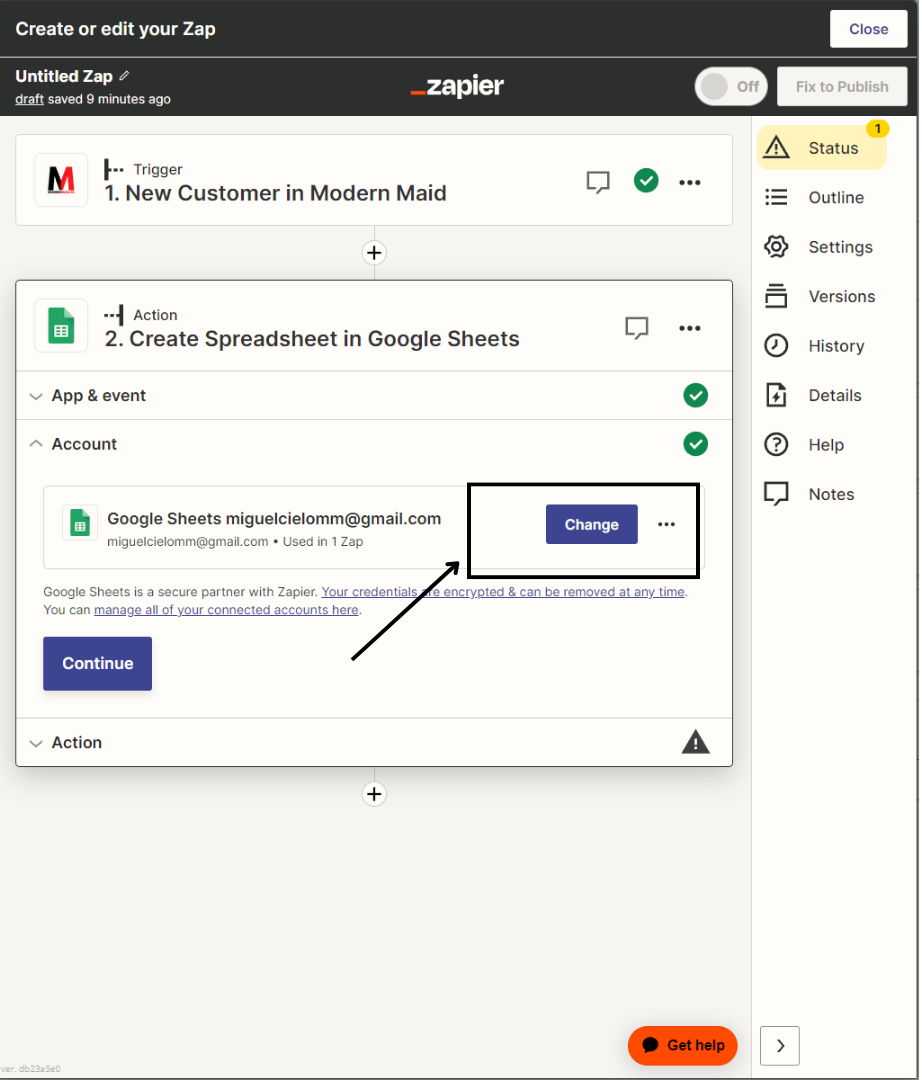Open History from the right sidebar
The height and width of the screenshot is (1080, 922).
(835, 346)
